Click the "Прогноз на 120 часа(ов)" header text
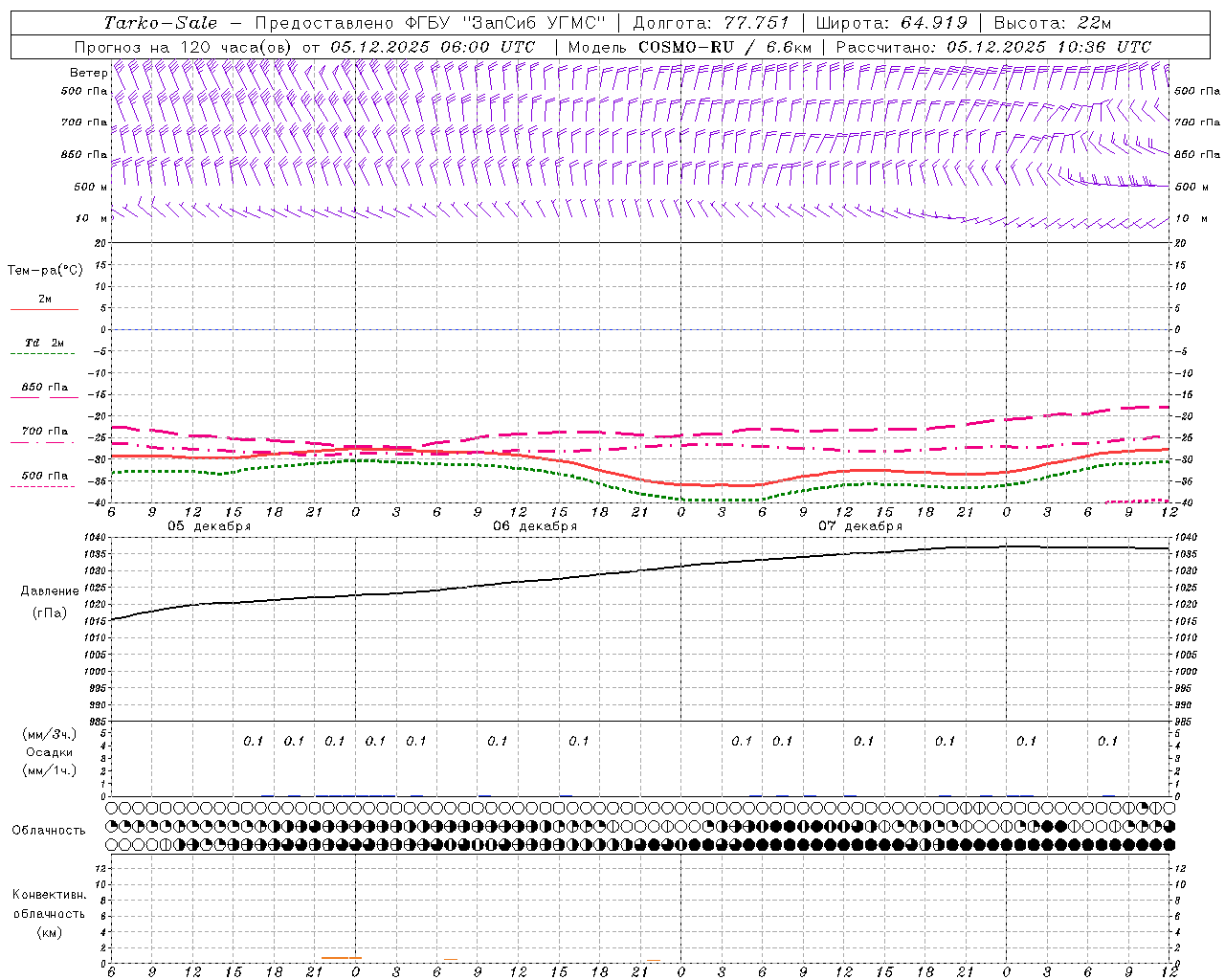1225x980 pixels. pos(185,47)
